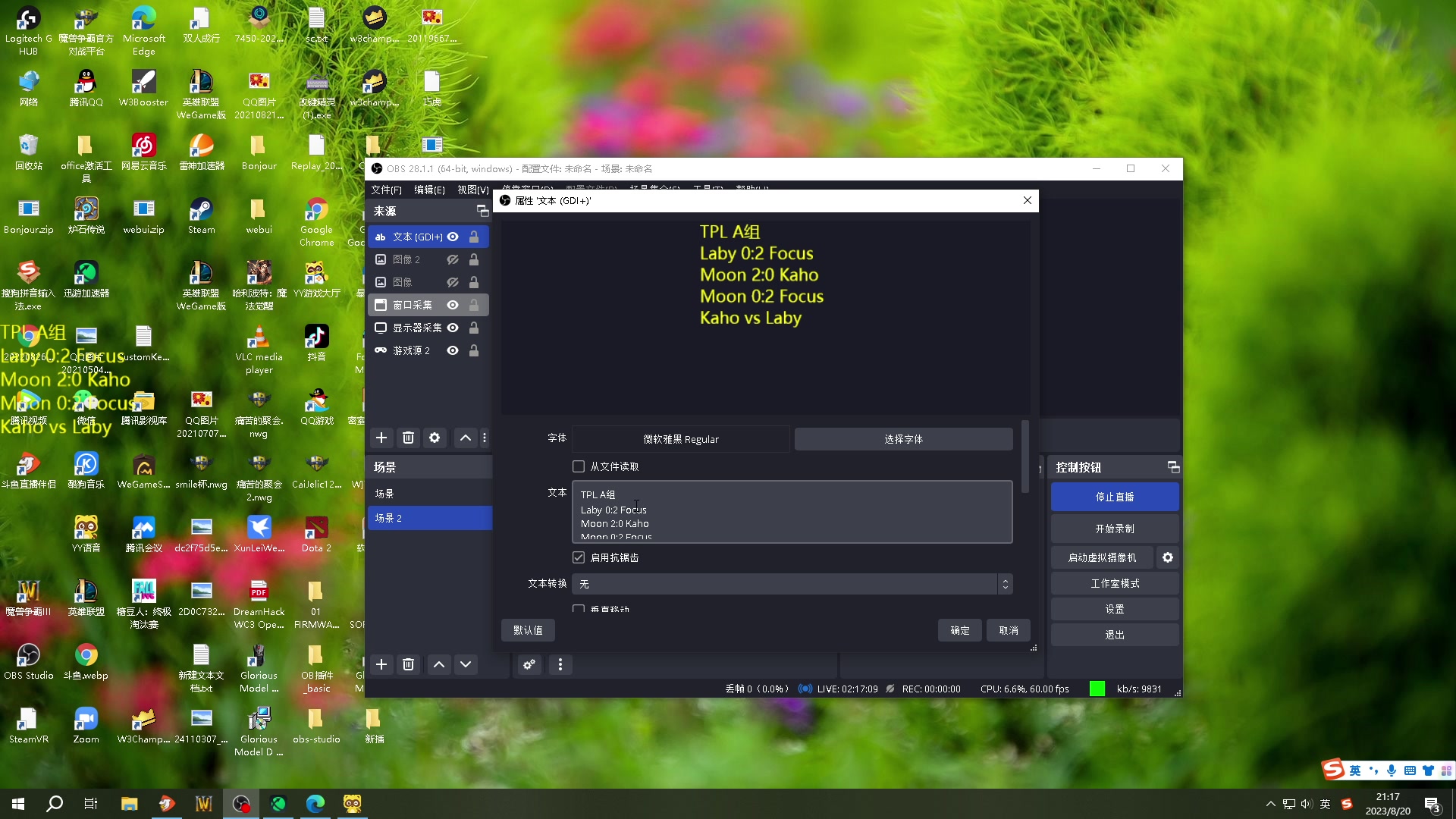Click 停止直播 button
Viewport: 1456px width, 819px height.
coord(1114,497)
